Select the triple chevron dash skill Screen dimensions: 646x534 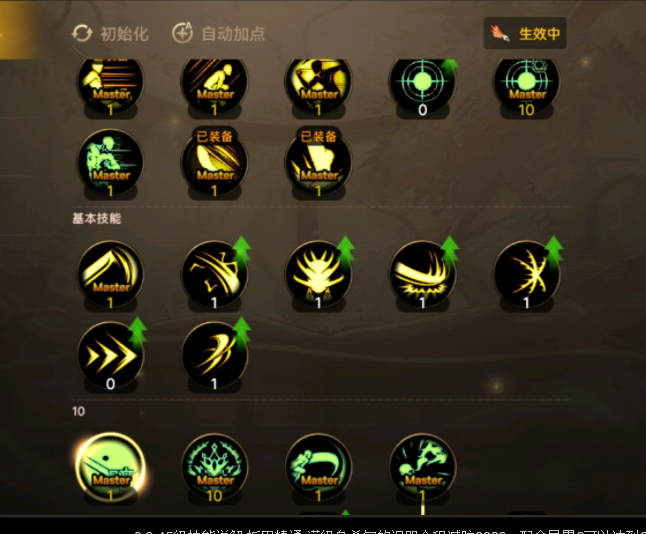(x=110, y=356)
